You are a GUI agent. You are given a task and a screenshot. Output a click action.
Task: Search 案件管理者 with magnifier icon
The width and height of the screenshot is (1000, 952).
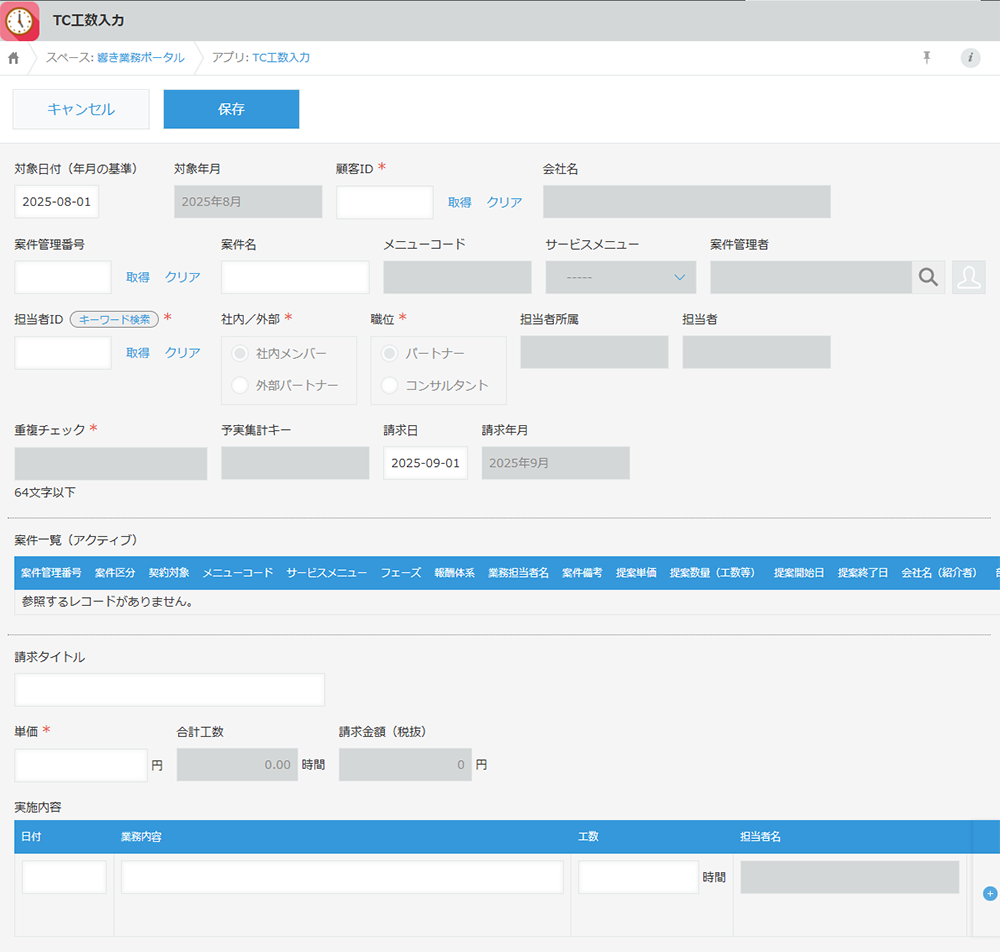pyautogui.click(x=928, y=277)
